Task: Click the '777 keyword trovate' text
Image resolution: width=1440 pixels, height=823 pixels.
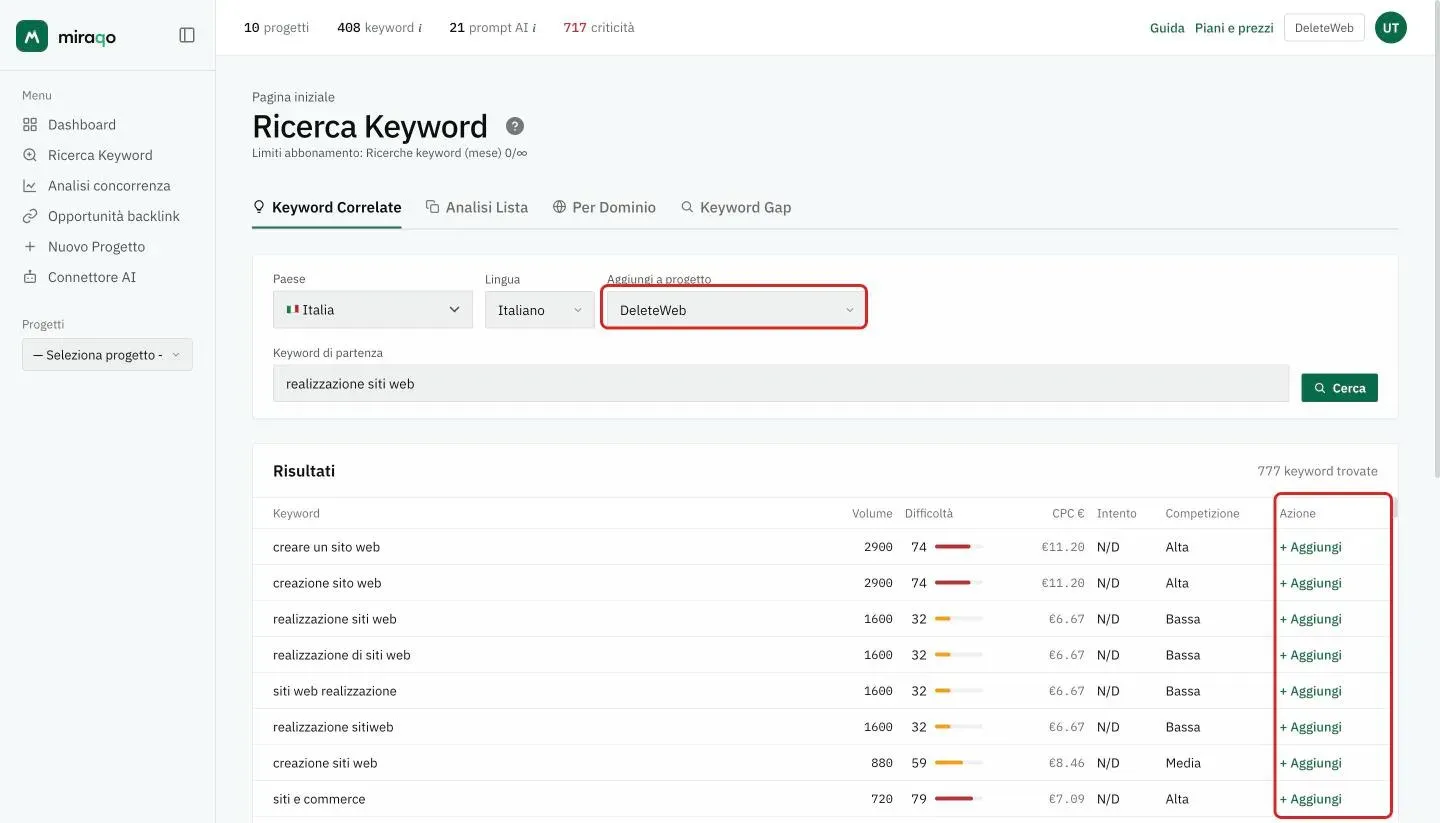Action: (x=1318, y=471)
